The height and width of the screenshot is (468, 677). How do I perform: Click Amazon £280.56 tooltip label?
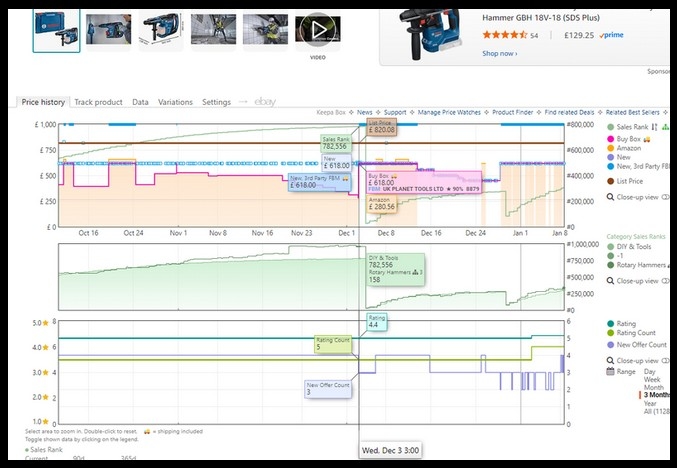coord(382,204)
